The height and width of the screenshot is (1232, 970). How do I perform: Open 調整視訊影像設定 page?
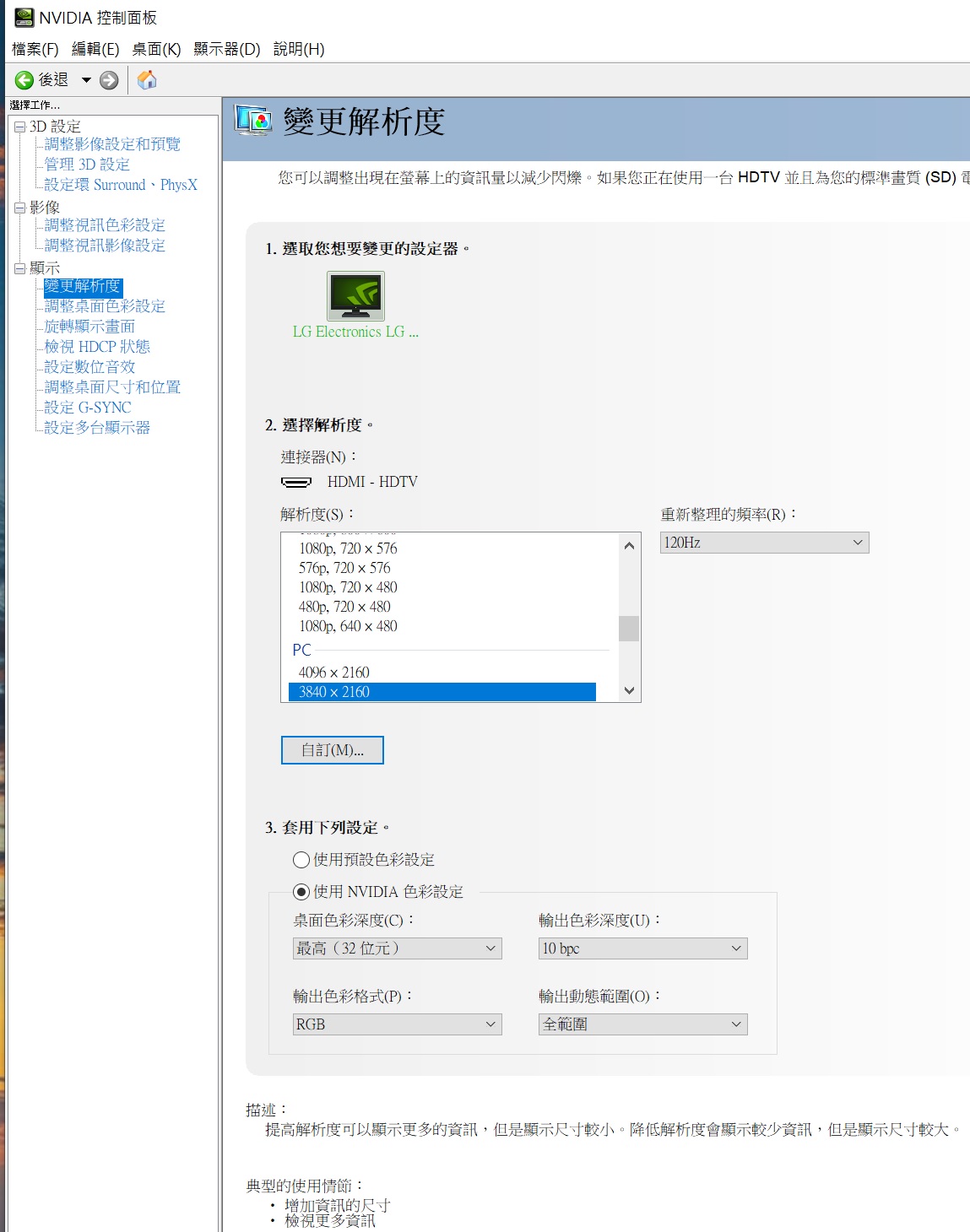pos(105,246)
